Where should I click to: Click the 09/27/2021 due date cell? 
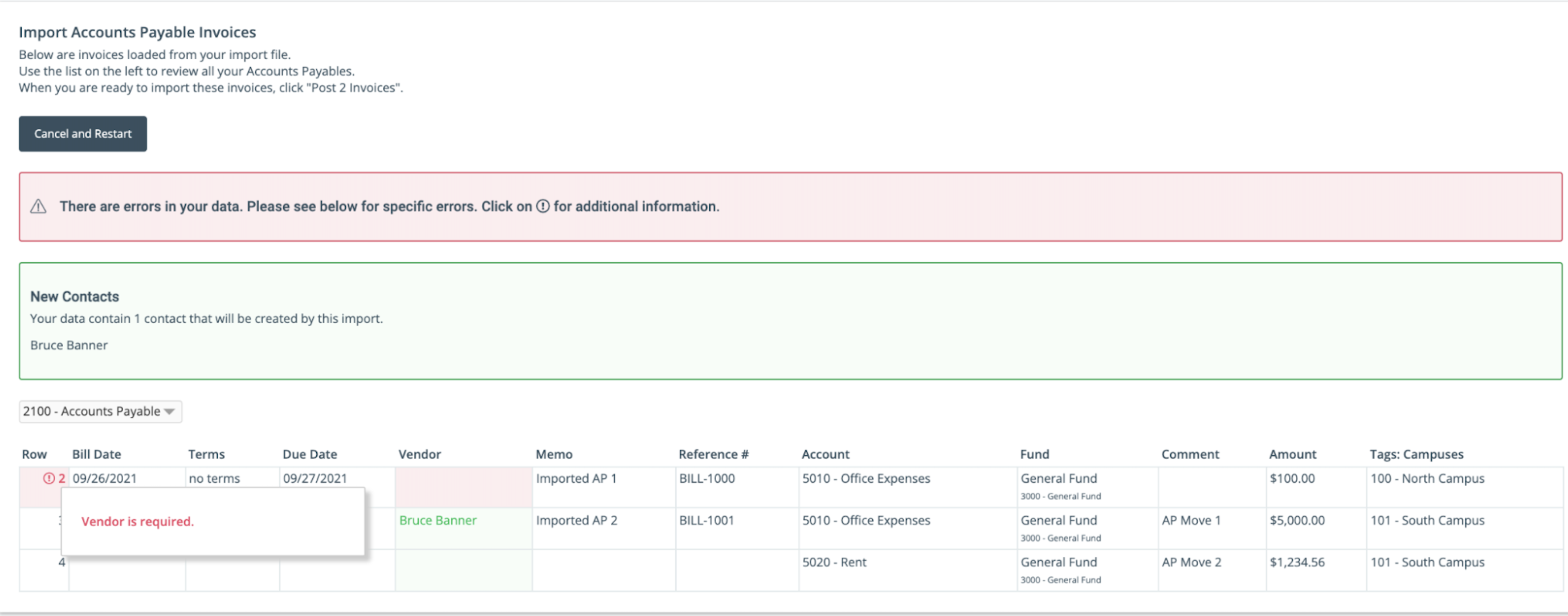pos(315,479)
